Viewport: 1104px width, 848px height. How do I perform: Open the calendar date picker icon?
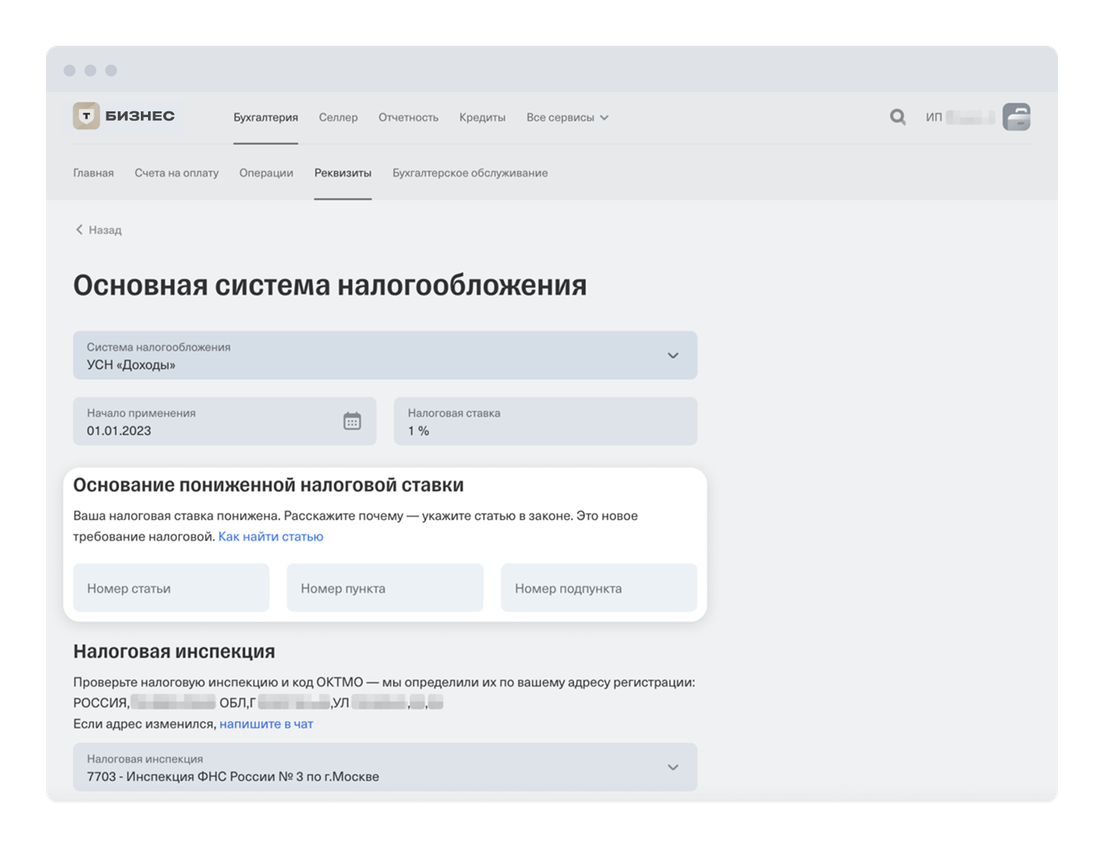tap(352, 421)
